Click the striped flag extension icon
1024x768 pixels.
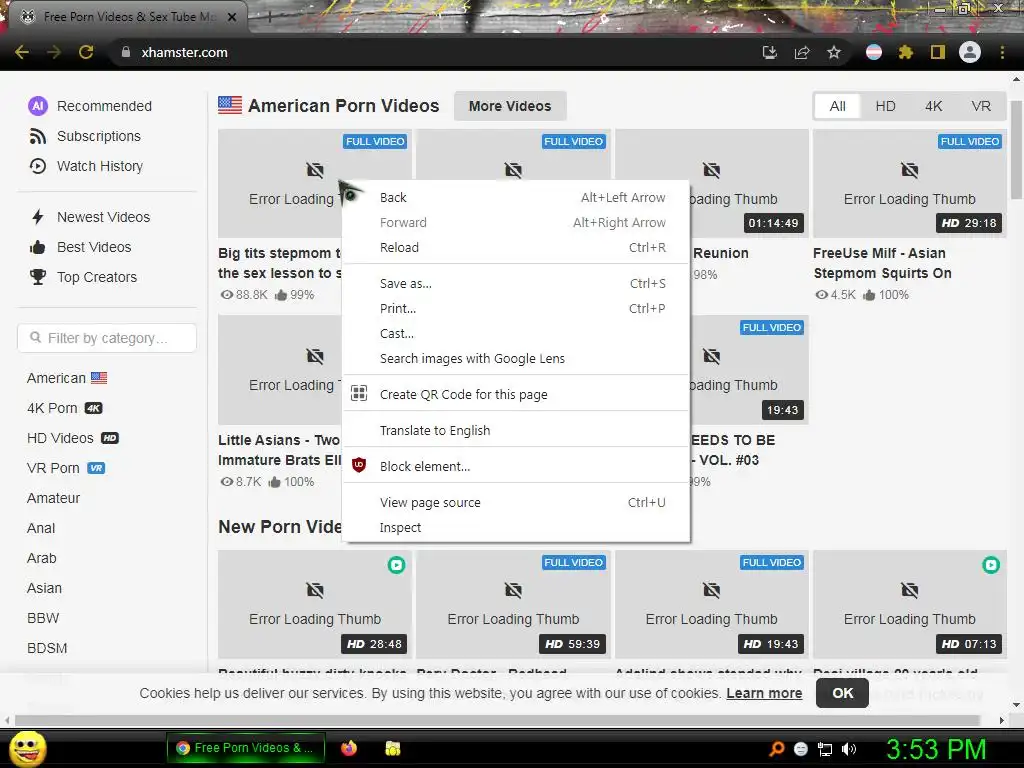tap(874, 52)
